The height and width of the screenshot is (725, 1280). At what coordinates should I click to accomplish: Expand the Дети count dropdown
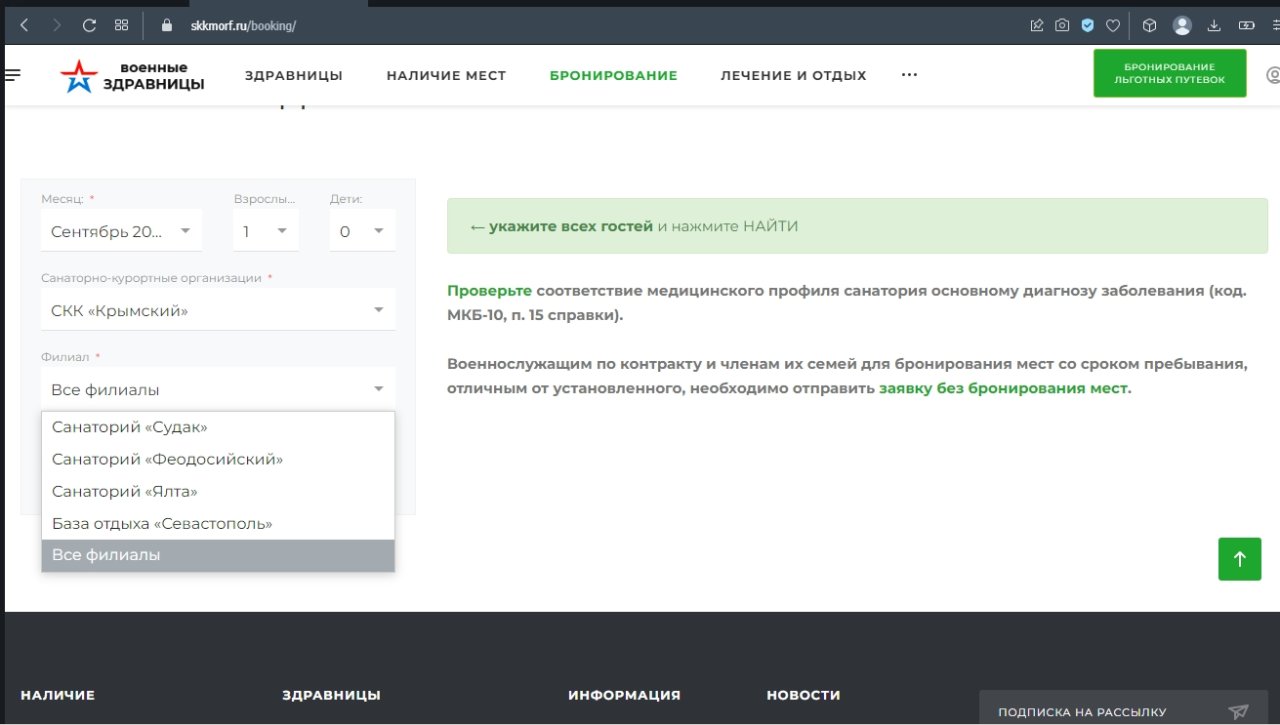(x=362, y=231)
